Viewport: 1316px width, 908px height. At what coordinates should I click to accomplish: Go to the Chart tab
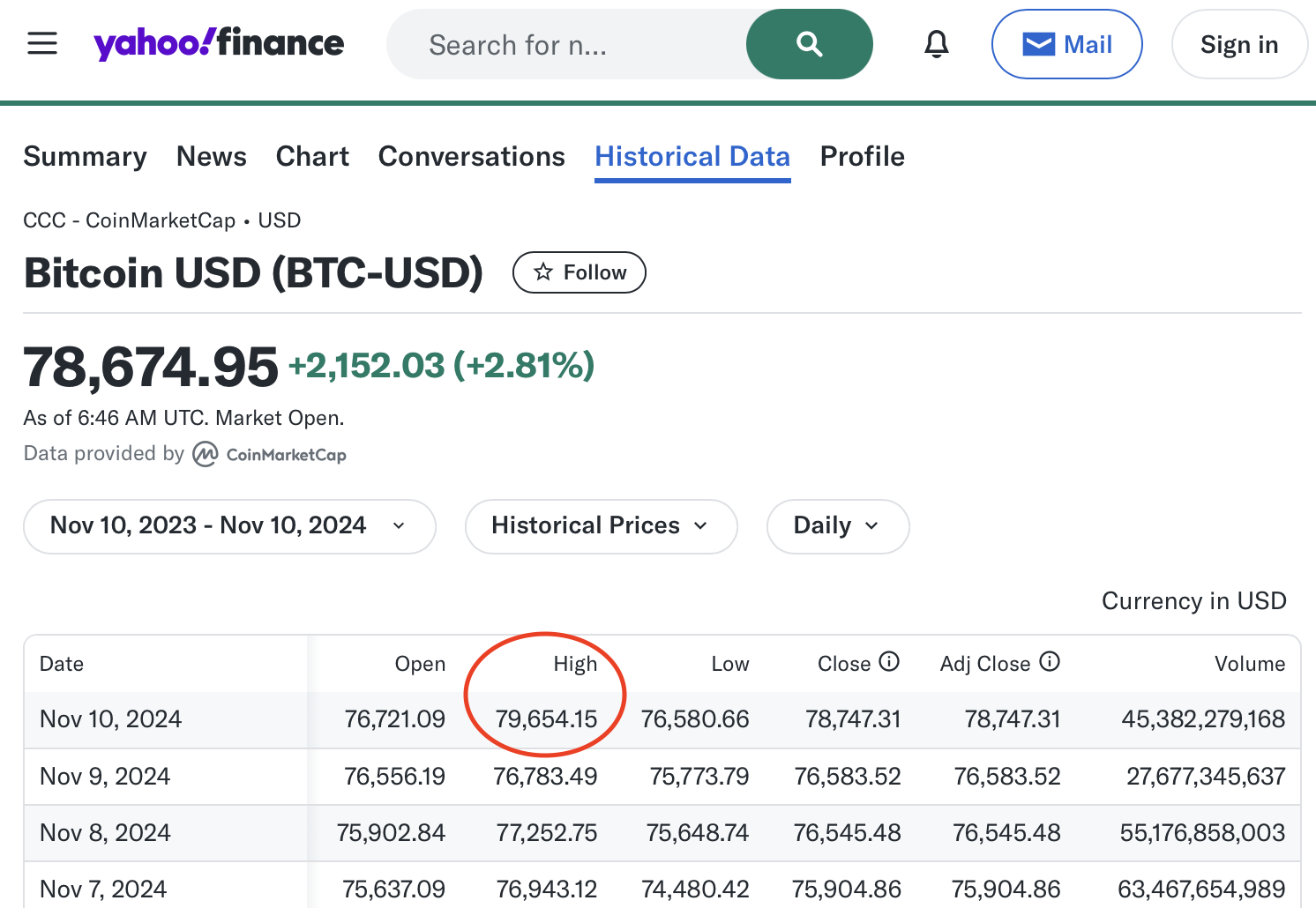tap(312, 156)
